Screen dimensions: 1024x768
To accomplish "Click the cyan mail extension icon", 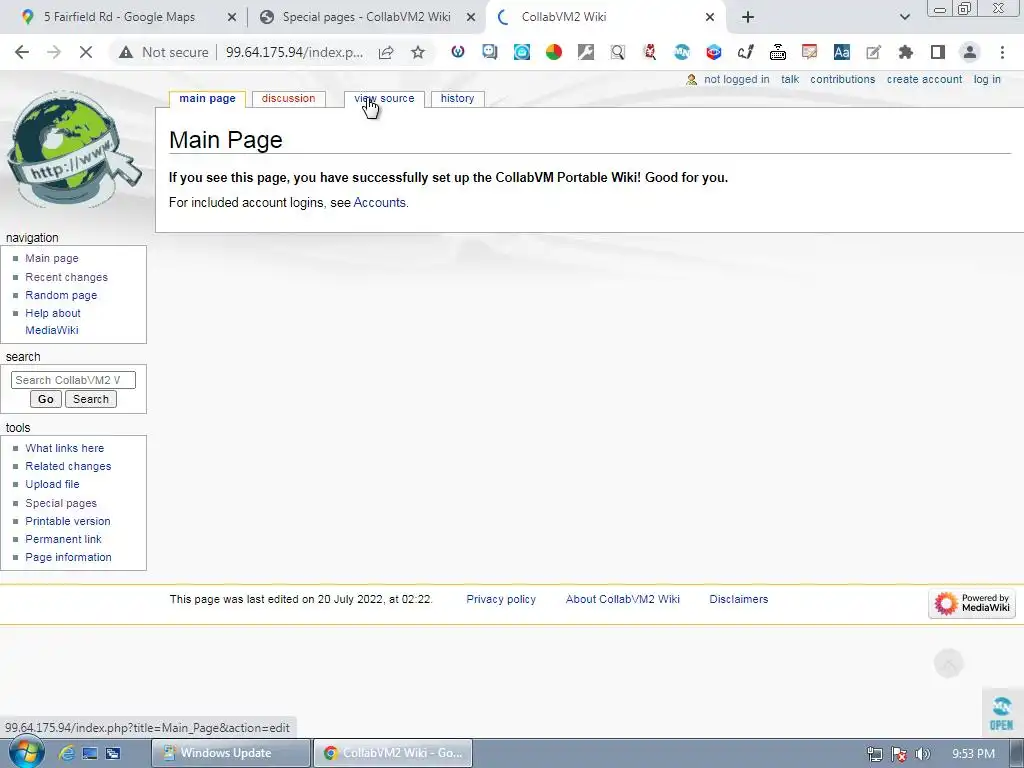I will (x=522, y=52).
